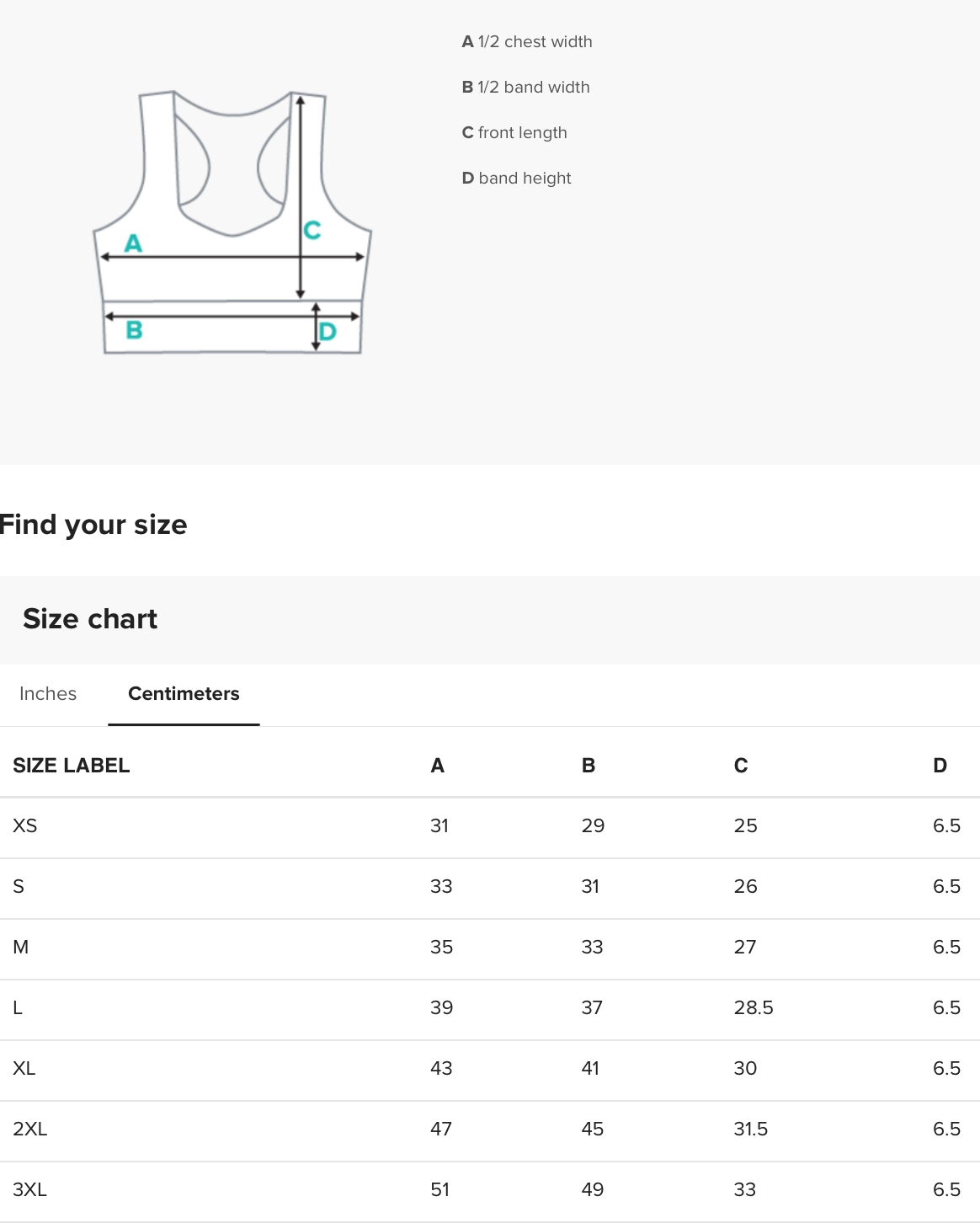Viewport: 980px width, 1223px height.
Task: Switch to the Inches tab
Action: point(48,694)
